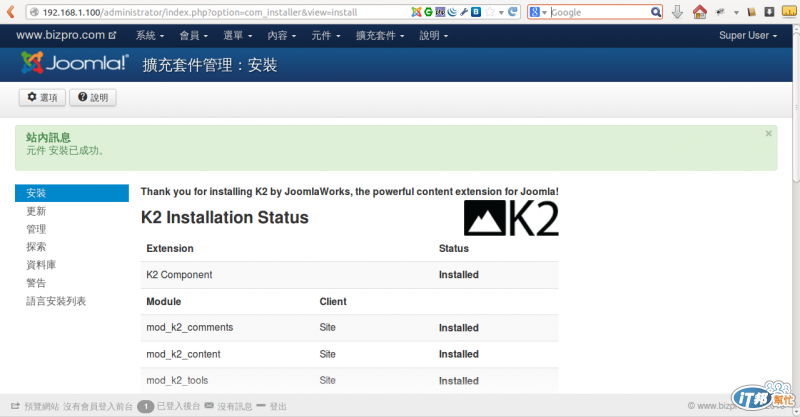Click the K2 logo image
The height and width of the screenshot is (417, 800).
(511, 218)
